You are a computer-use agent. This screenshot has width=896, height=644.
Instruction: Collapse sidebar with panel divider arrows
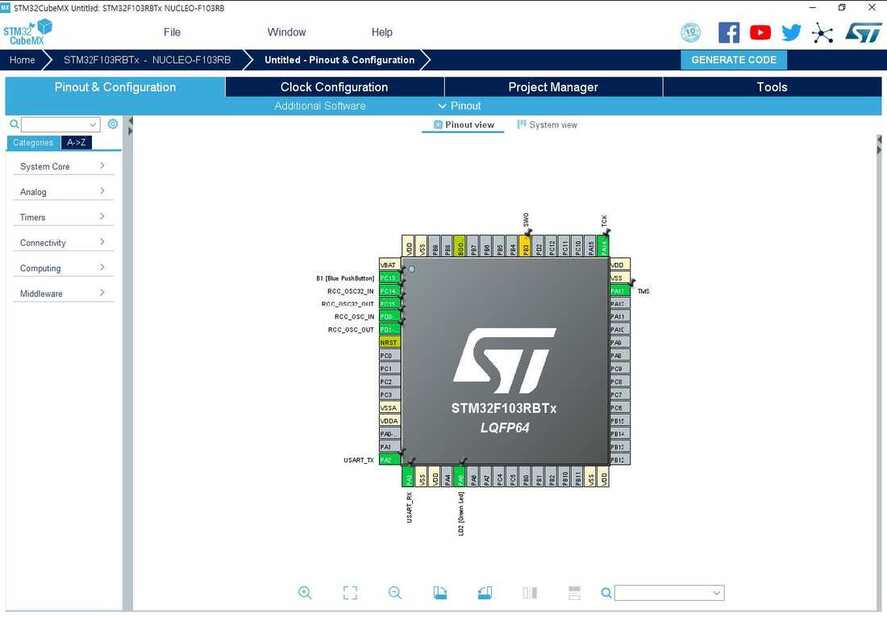pos(130,126)
